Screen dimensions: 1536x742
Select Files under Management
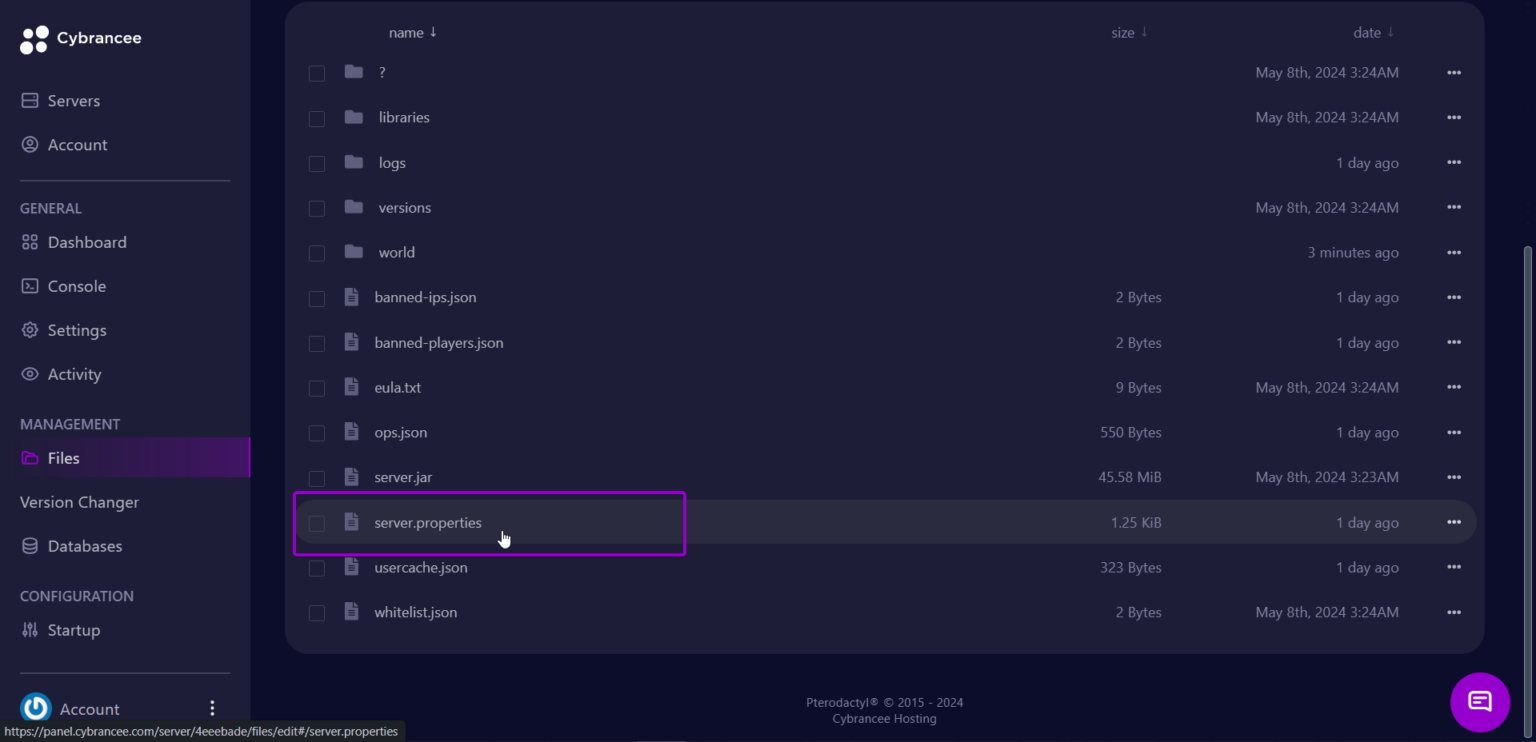[x=63, y=458]
